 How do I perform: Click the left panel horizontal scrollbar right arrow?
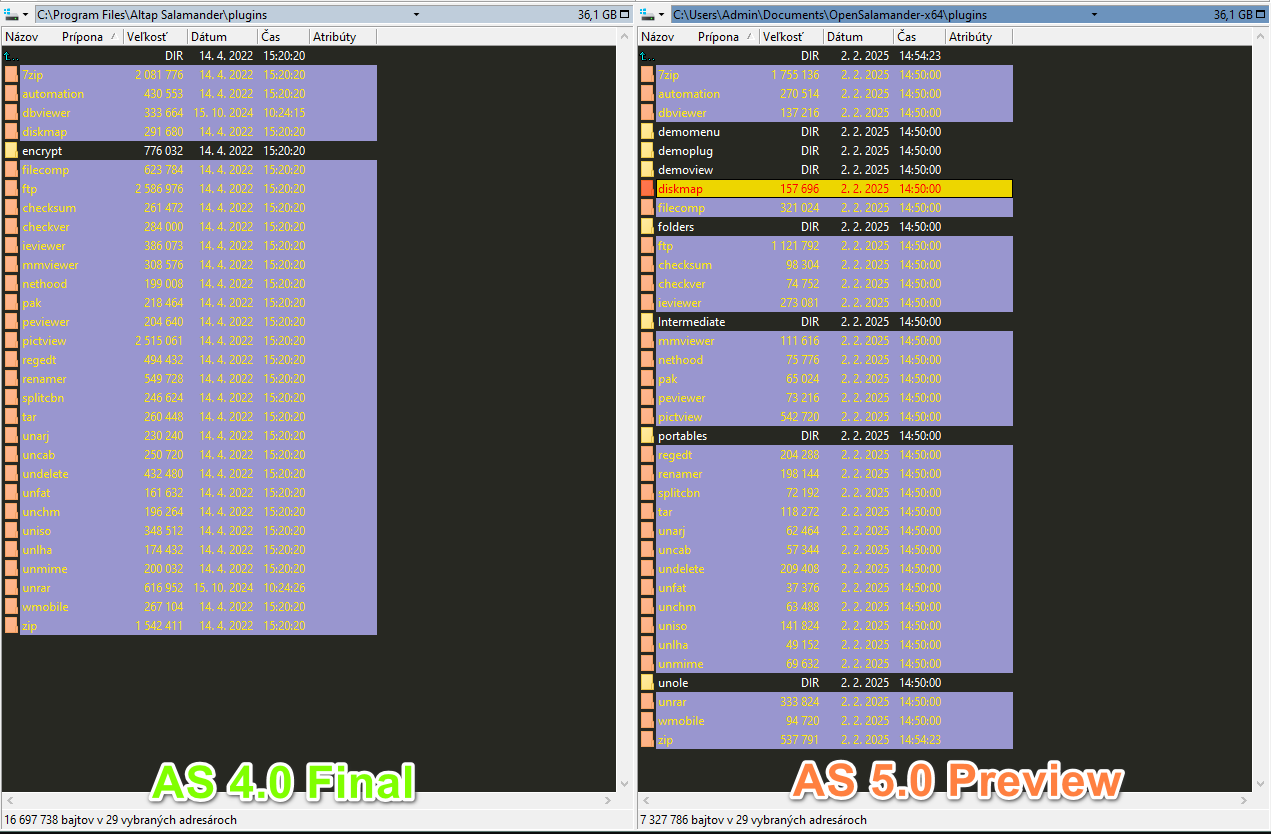(608, 801)
